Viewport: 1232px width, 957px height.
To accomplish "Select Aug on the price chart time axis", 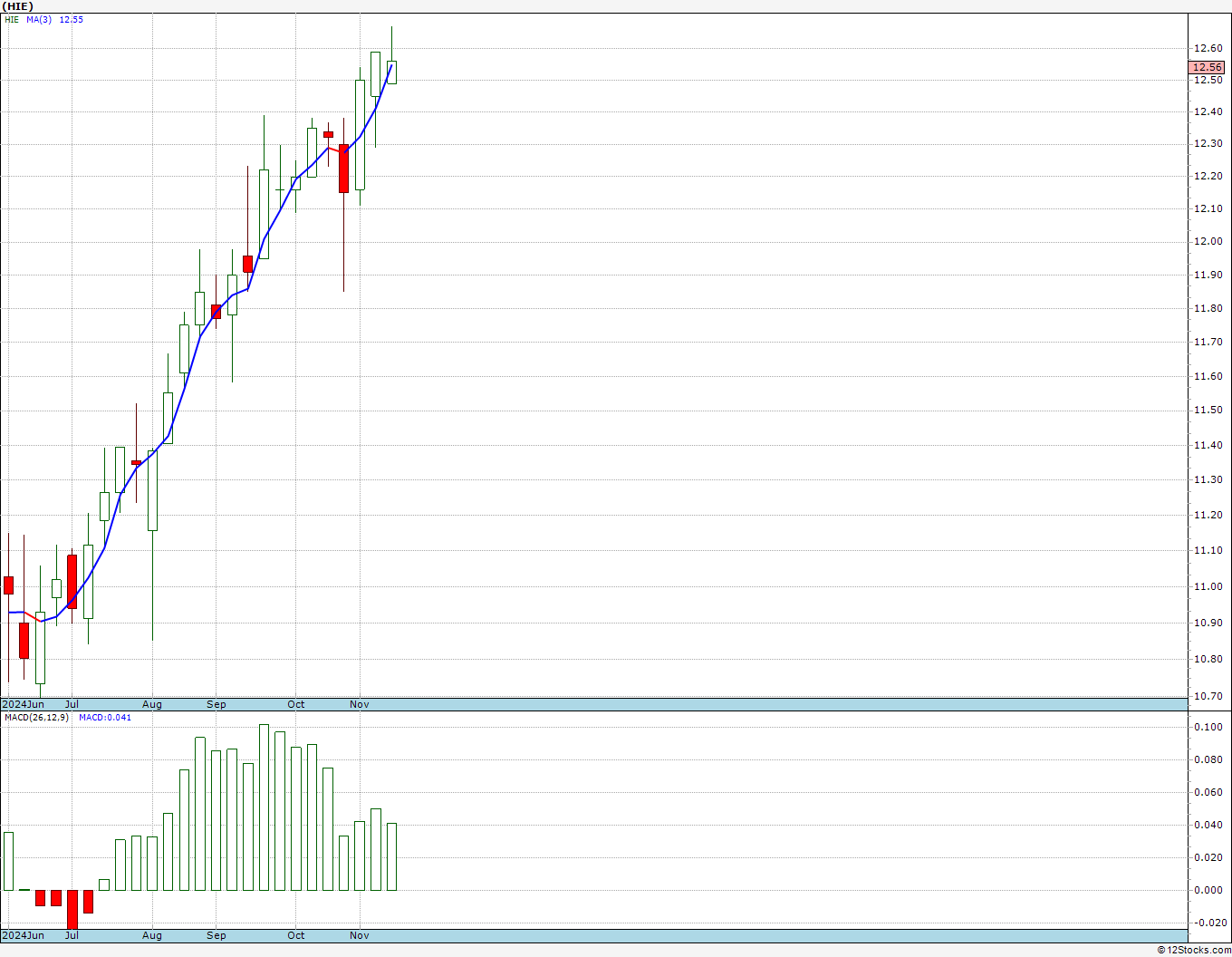I will [152, 704].
